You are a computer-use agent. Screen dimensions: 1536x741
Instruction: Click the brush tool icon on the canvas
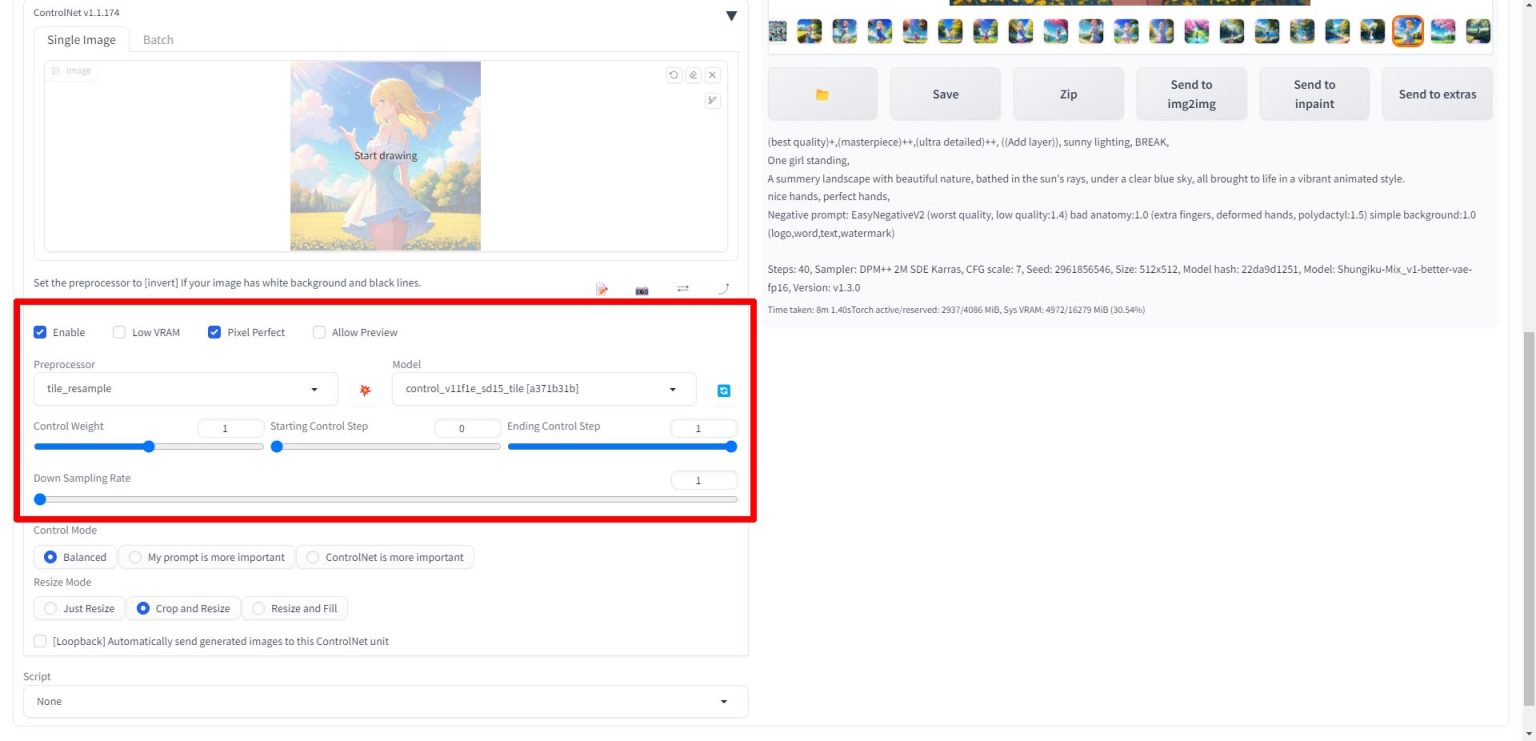[712, 100]
